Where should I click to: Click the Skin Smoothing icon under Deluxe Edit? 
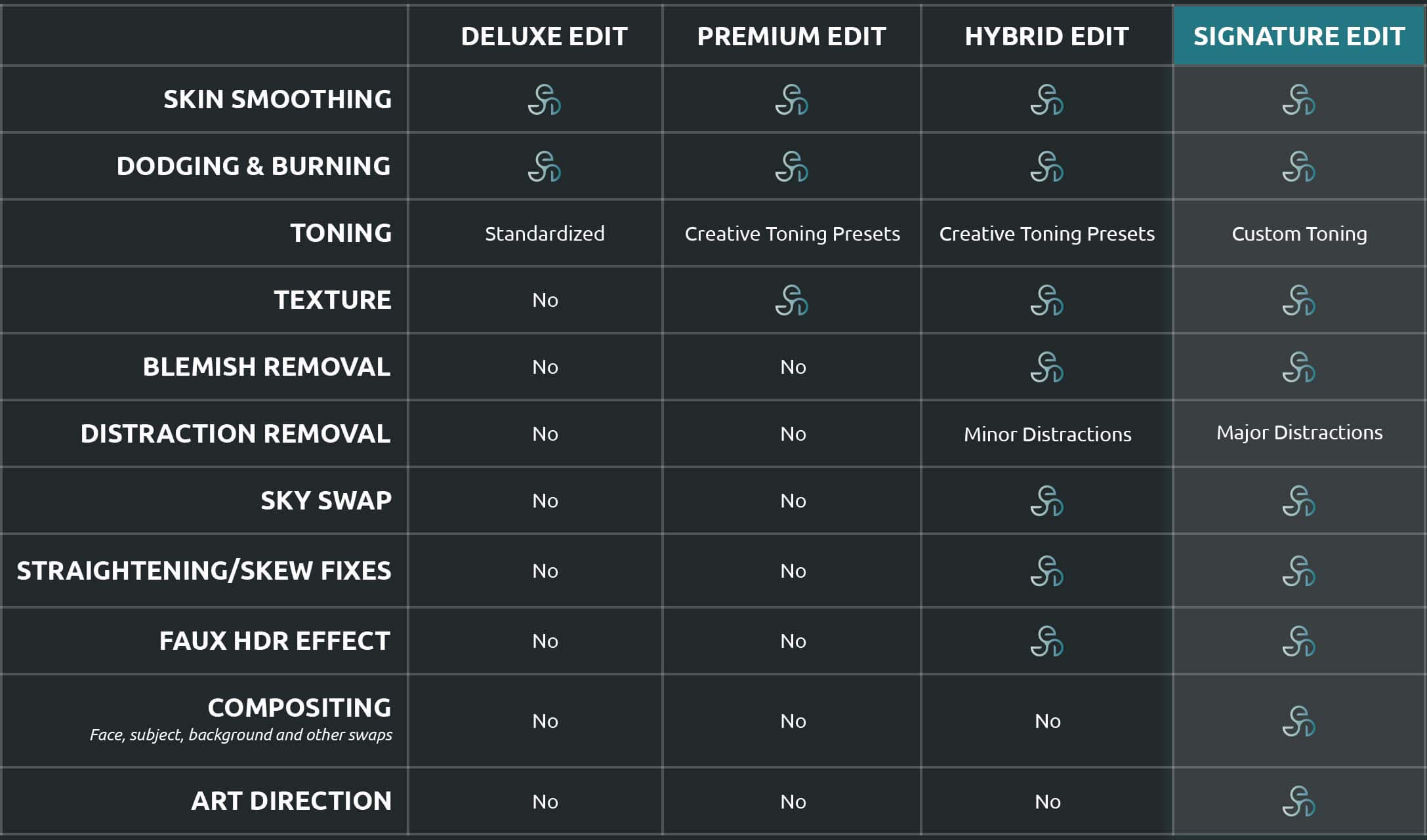pos(545,100)
